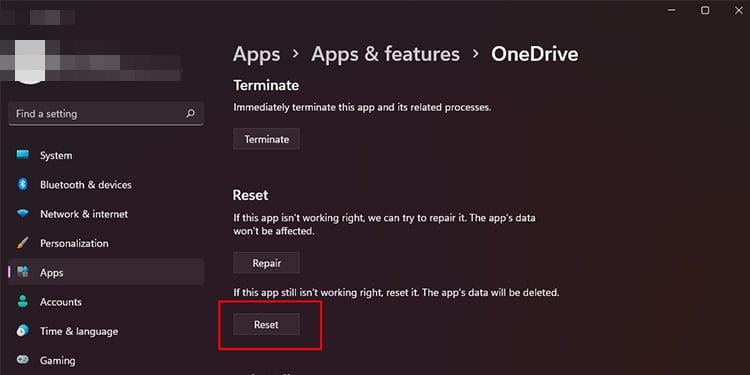Minimize the Settings window

[672, 11]
